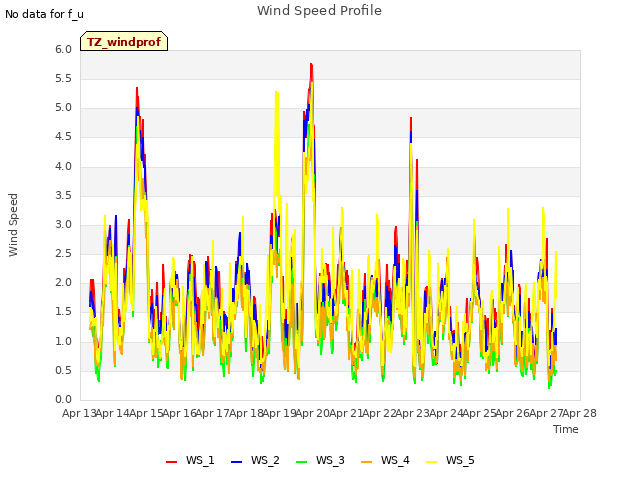Click the blue WS_2 legend color marker
The width and height of the screenshot is (640, 480).
[x=236, y=462]
